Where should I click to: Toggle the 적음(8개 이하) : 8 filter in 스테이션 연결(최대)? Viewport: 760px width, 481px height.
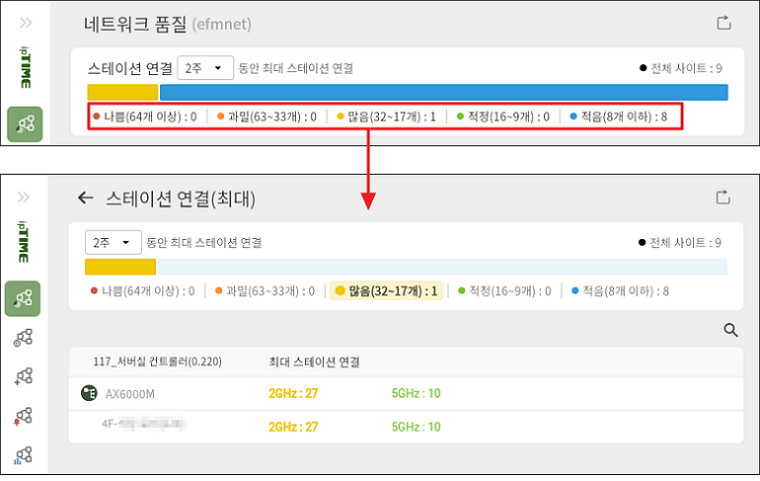pyautogui.click(x=620, y=291)
